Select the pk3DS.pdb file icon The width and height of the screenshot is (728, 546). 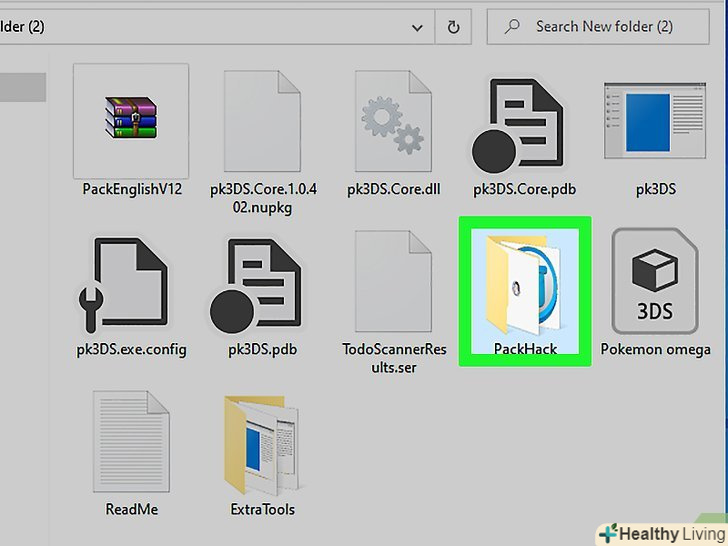(255, 285)
